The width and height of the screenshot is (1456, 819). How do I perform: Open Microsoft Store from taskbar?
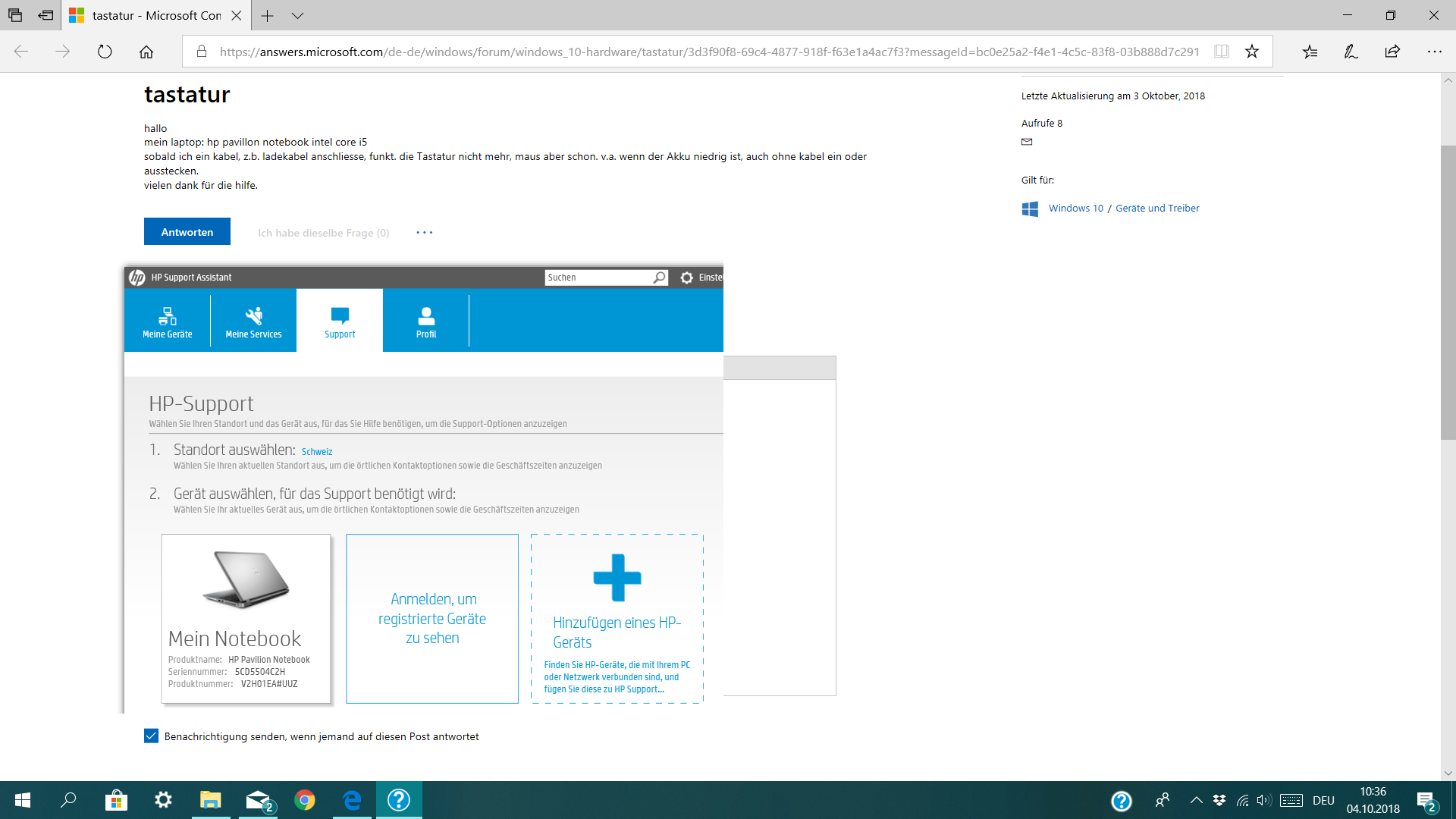[116, 800]
